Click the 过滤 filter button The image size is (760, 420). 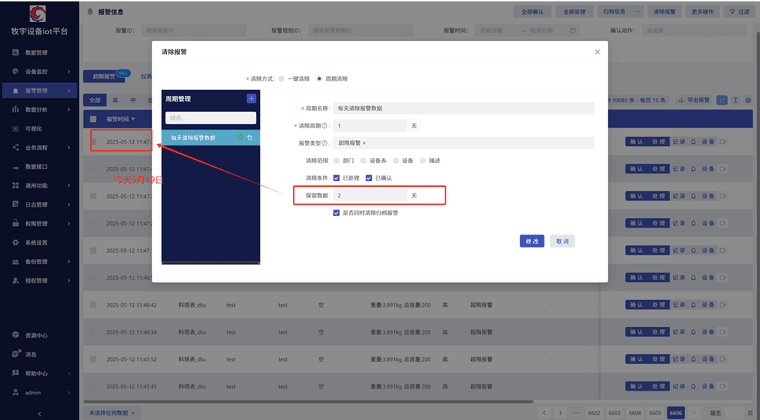click(740, 12)
